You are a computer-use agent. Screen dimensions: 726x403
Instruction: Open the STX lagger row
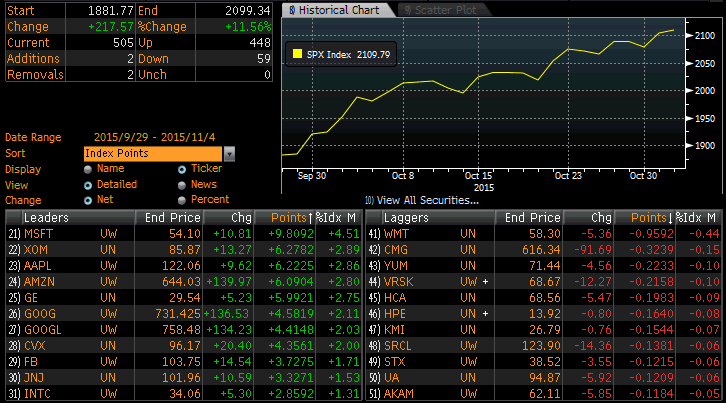(544, 361)
